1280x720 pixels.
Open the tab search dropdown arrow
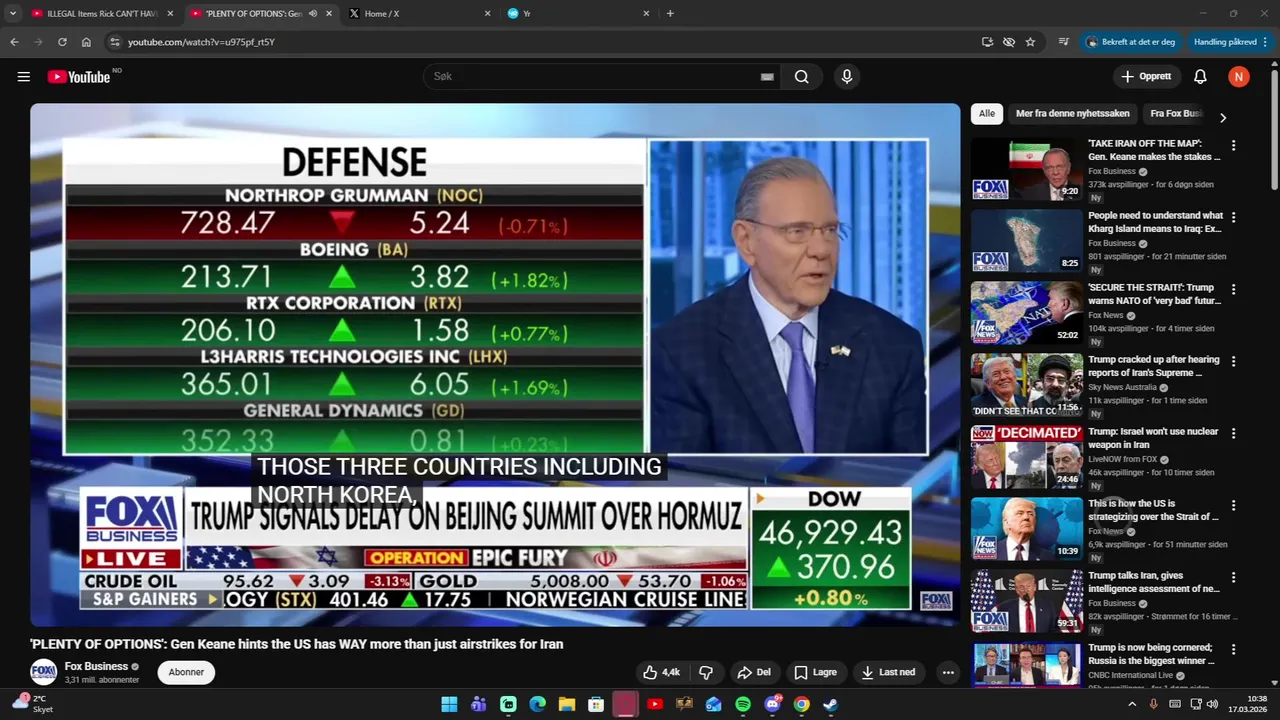coord(12,14)
